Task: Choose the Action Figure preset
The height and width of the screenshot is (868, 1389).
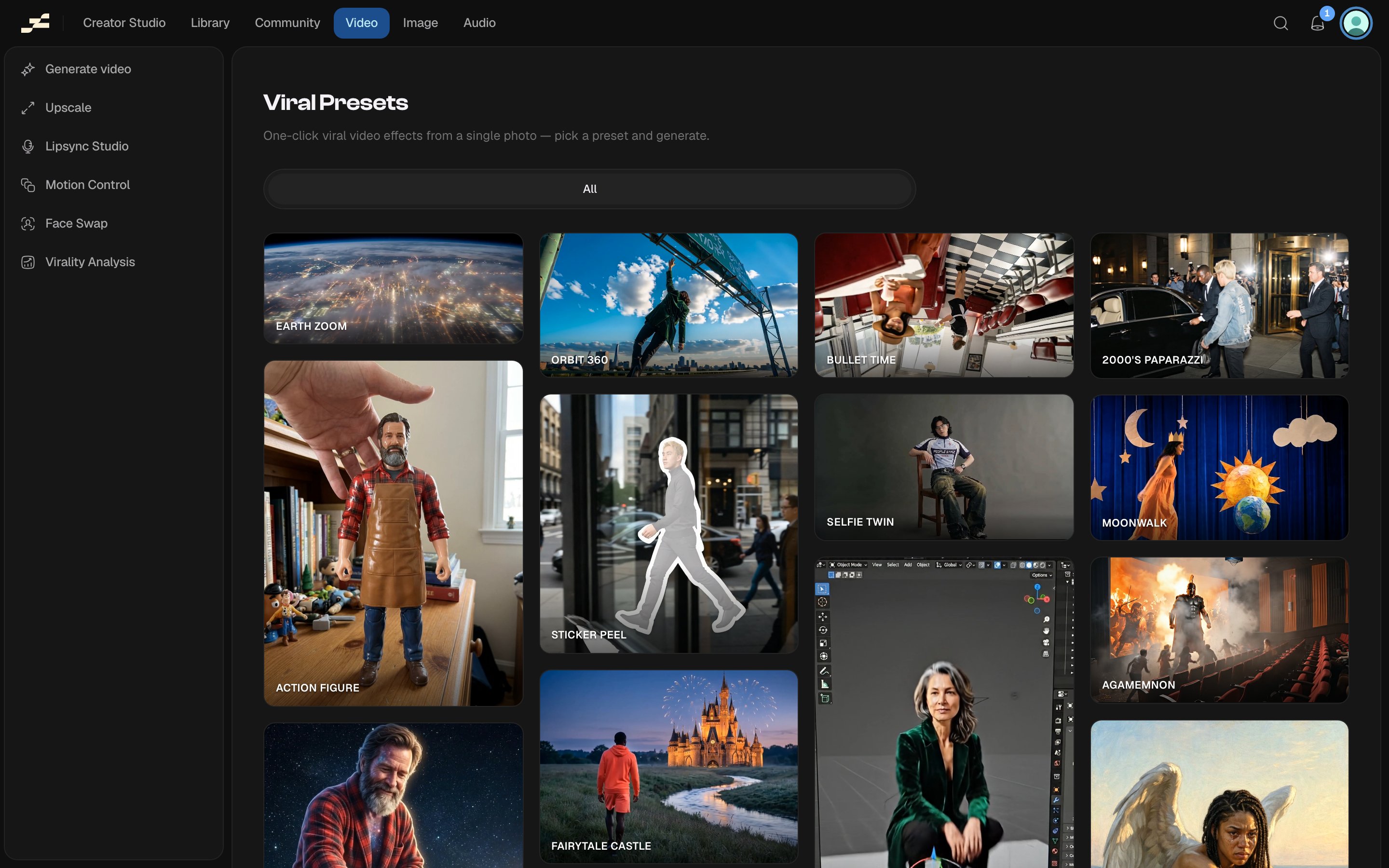Action: (x=393, y=533)
